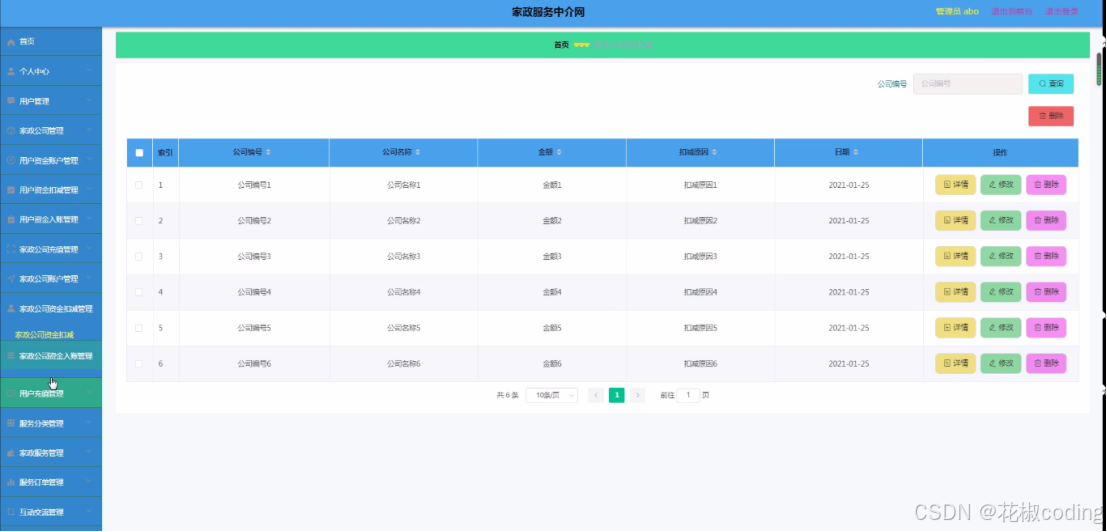1107x532 pixels.
Task: Click 修改 for row 公司编号4
Action: [1000, 292]
